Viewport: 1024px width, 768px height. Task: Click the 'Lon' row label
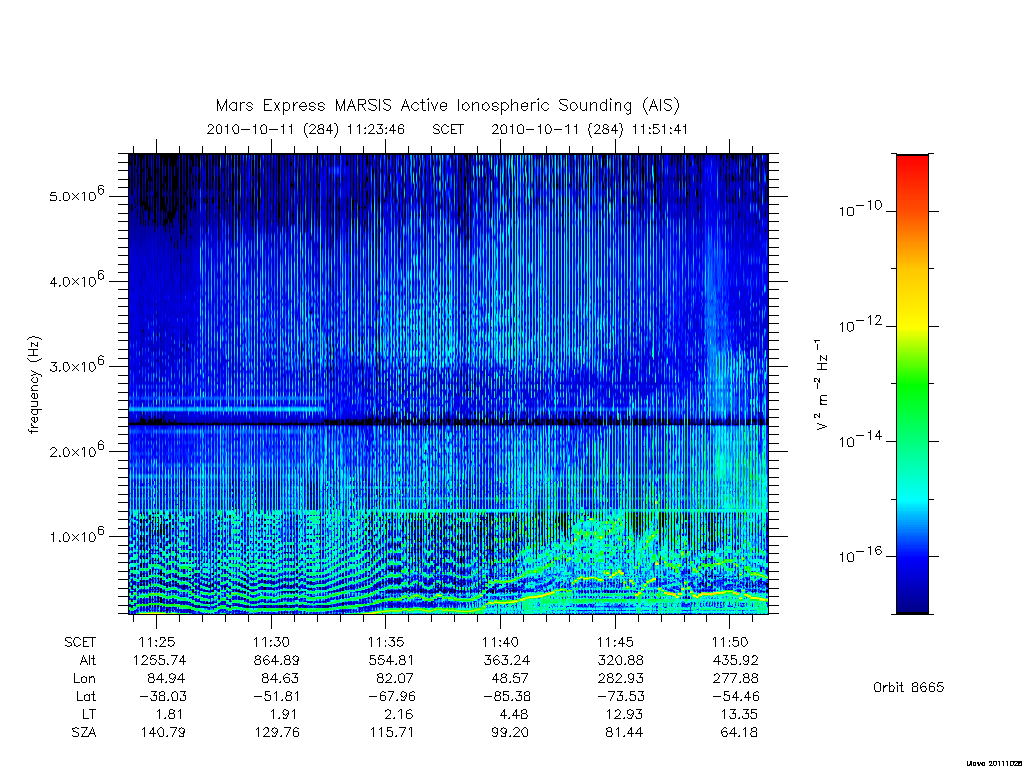click(x=85, y=679)
